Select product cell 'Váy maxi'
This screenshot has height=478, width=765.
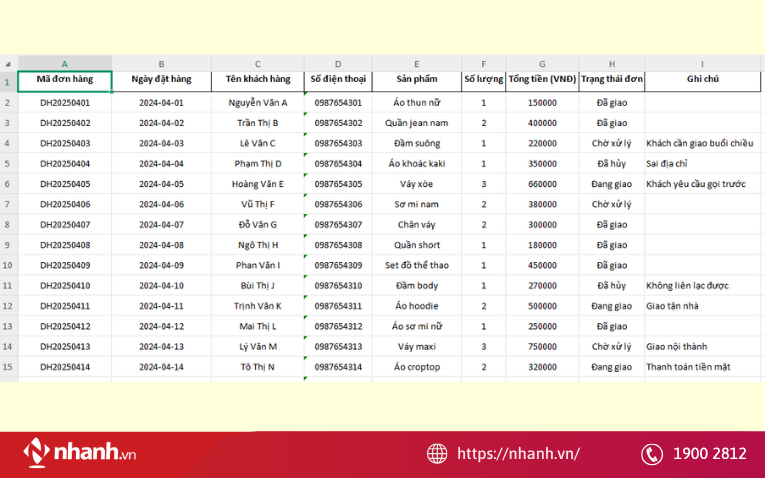[x=417, y=347]
